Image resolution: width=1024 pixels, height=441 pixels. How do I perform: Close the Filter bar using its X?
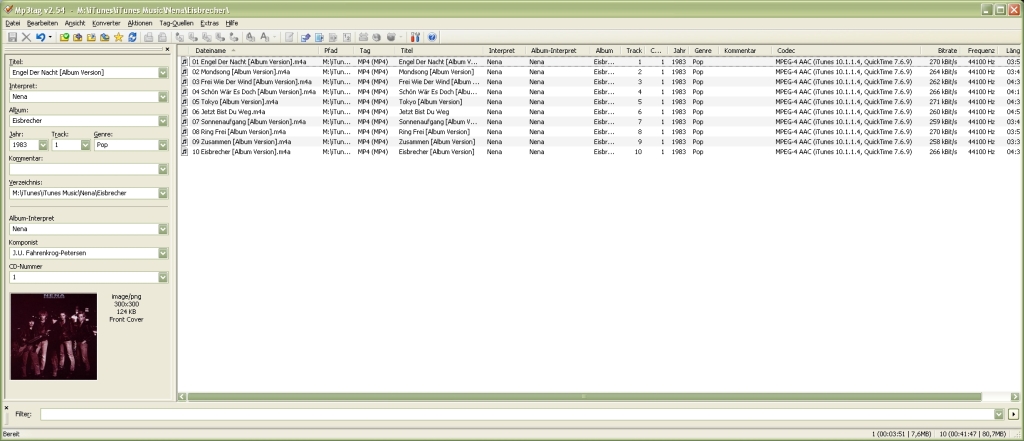click(6, 407)
